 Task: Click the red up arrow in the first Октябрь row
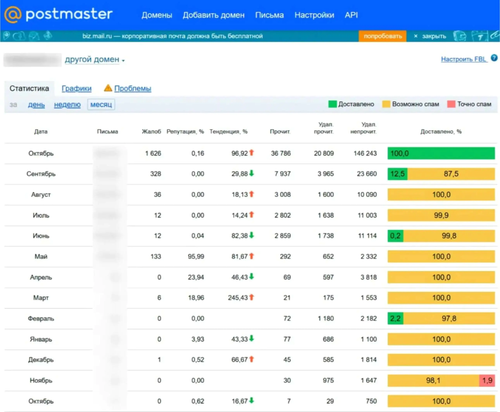[x=252, y=153]
